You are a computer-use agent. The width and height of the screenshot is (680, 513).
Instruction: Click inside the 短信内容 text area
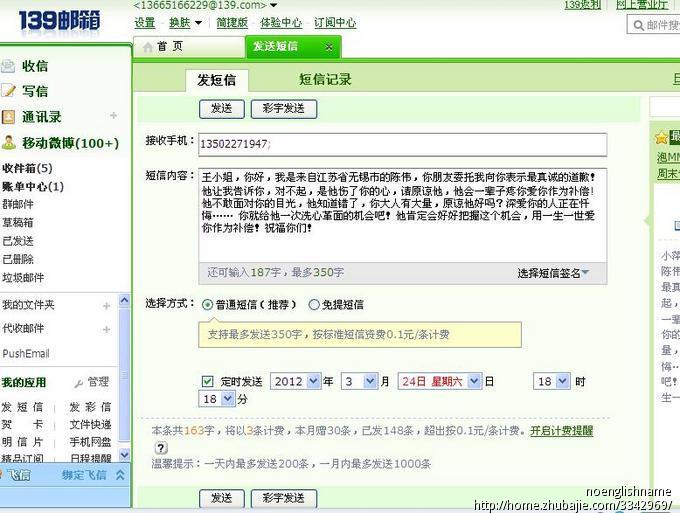coord(402,216)
